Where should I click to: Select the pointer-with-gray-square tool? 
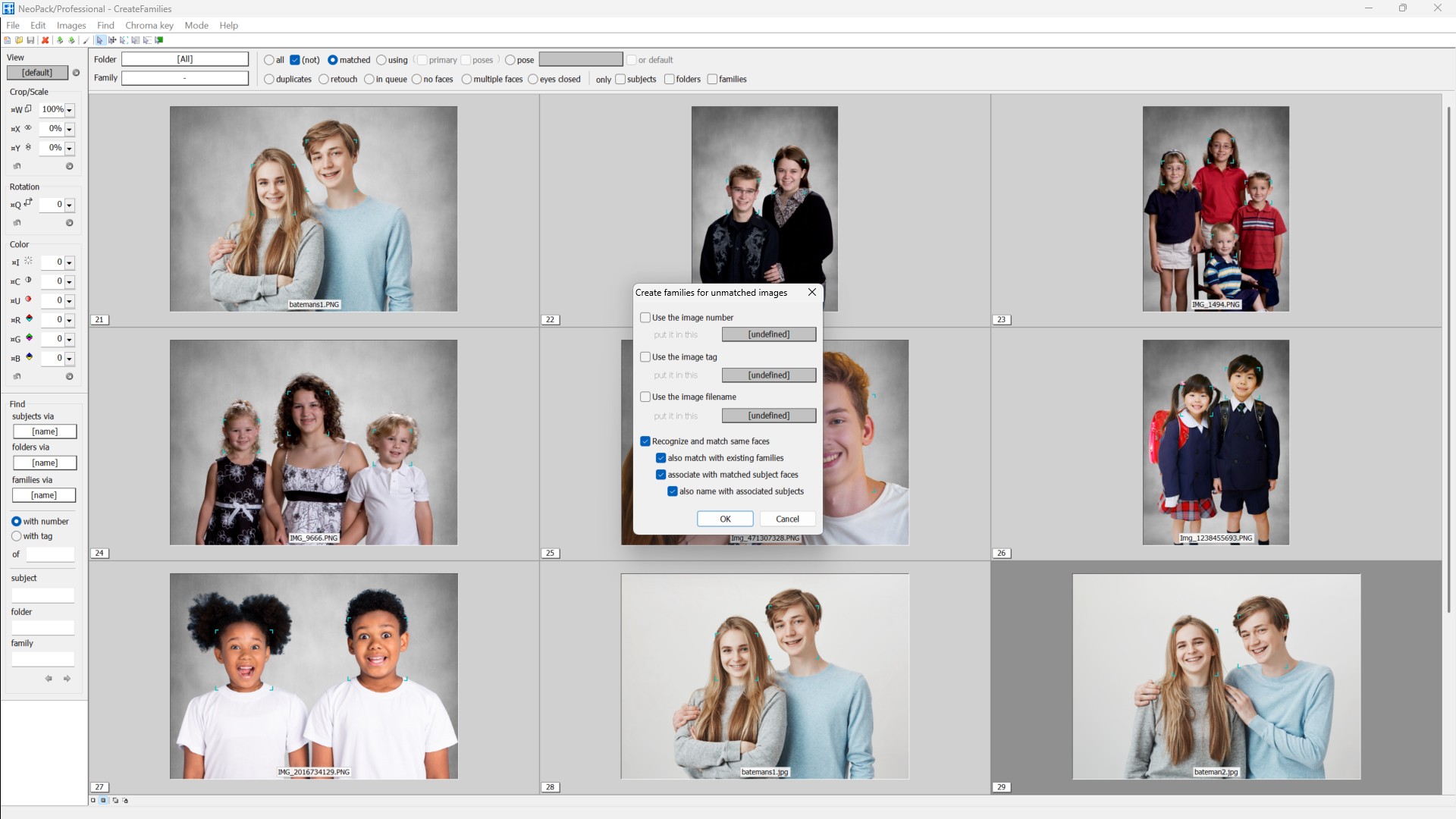pyautogui.click(x=136, y=40)
